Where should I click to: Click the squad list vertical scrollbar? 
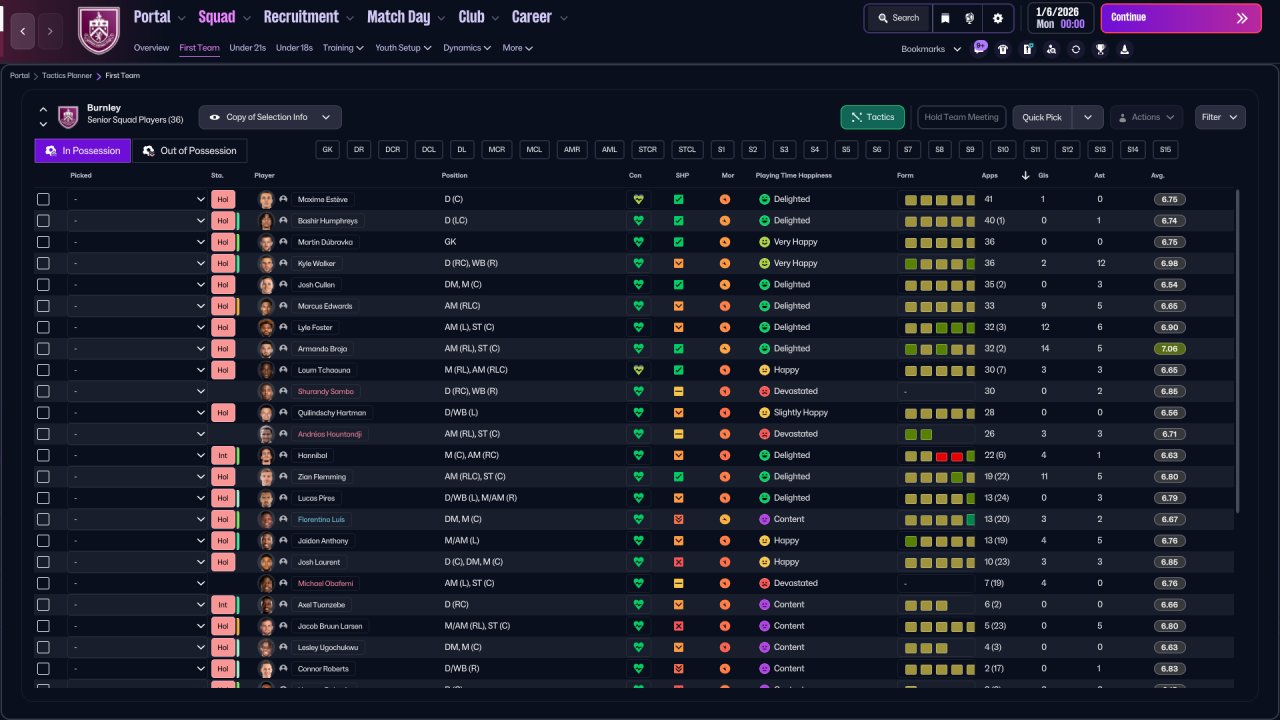(1239, 350)
